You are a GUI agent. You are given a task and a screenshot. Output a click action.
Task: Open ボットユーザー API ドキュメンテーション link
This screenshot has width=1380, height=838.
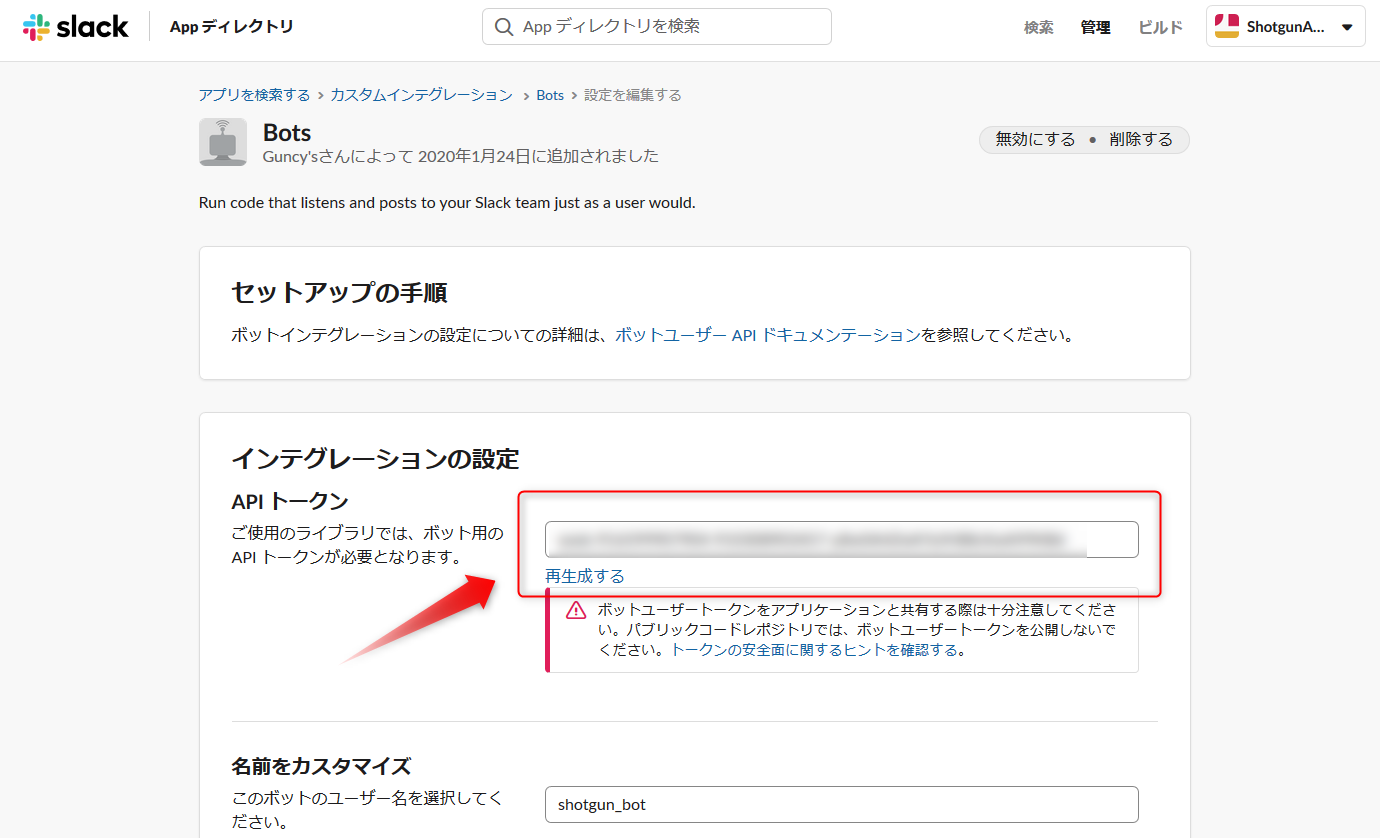pos(767,335)
